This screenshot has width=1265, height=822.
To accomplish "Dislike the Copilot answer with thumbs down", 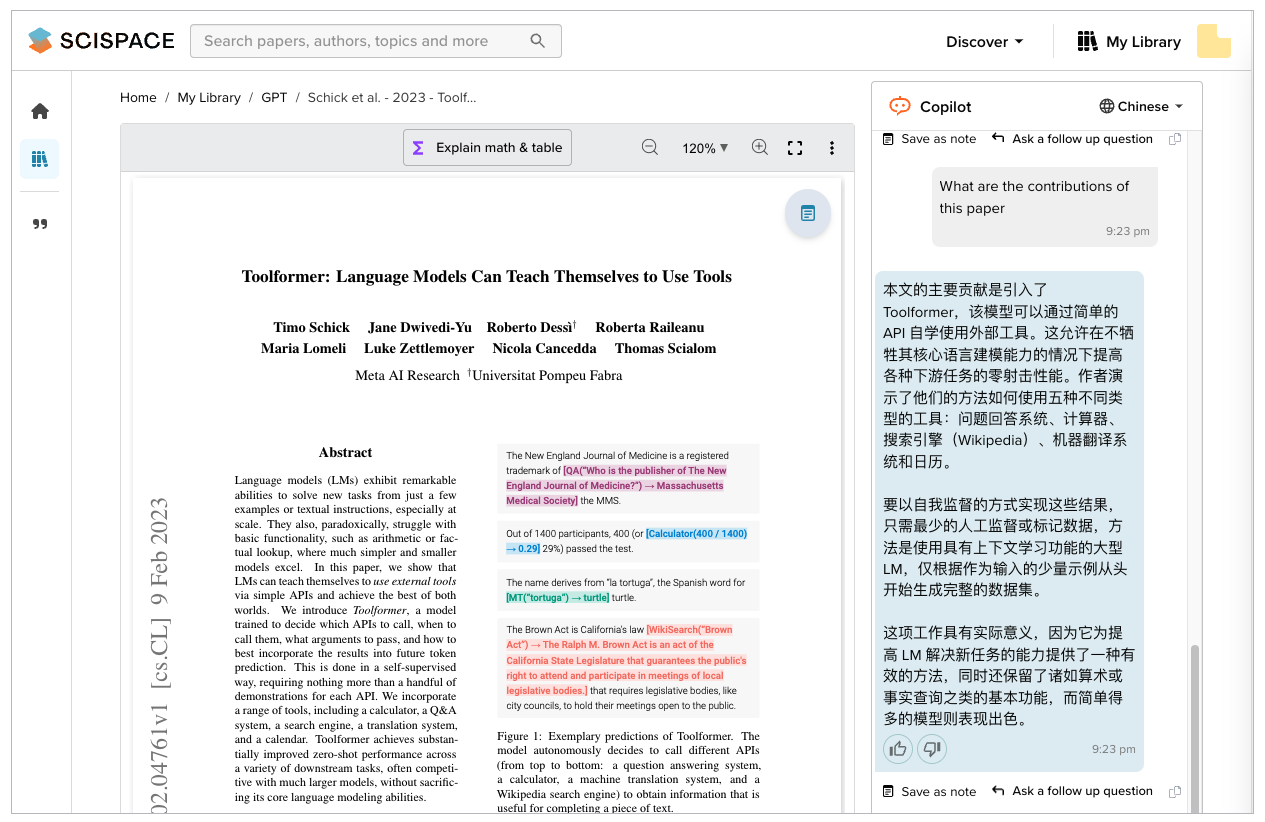I will click(932, 748).
